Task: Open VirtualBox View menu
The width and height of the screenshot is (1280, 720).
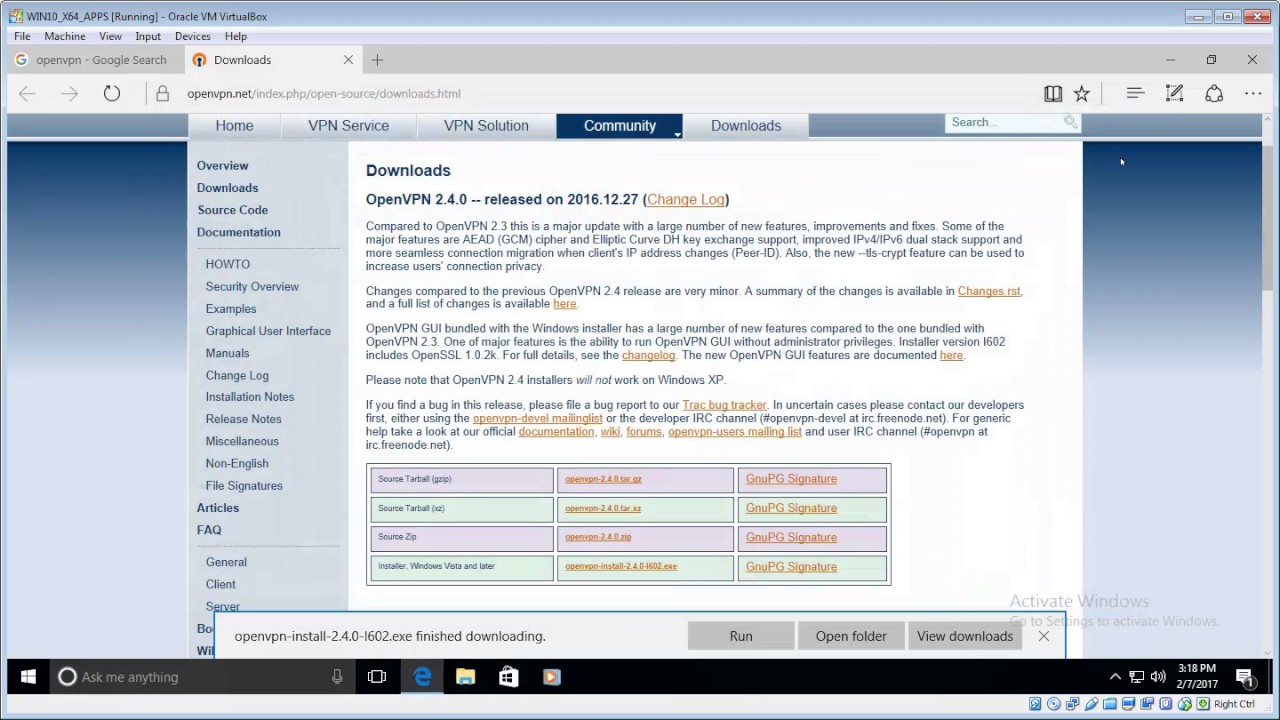Action: coord(110,36)
